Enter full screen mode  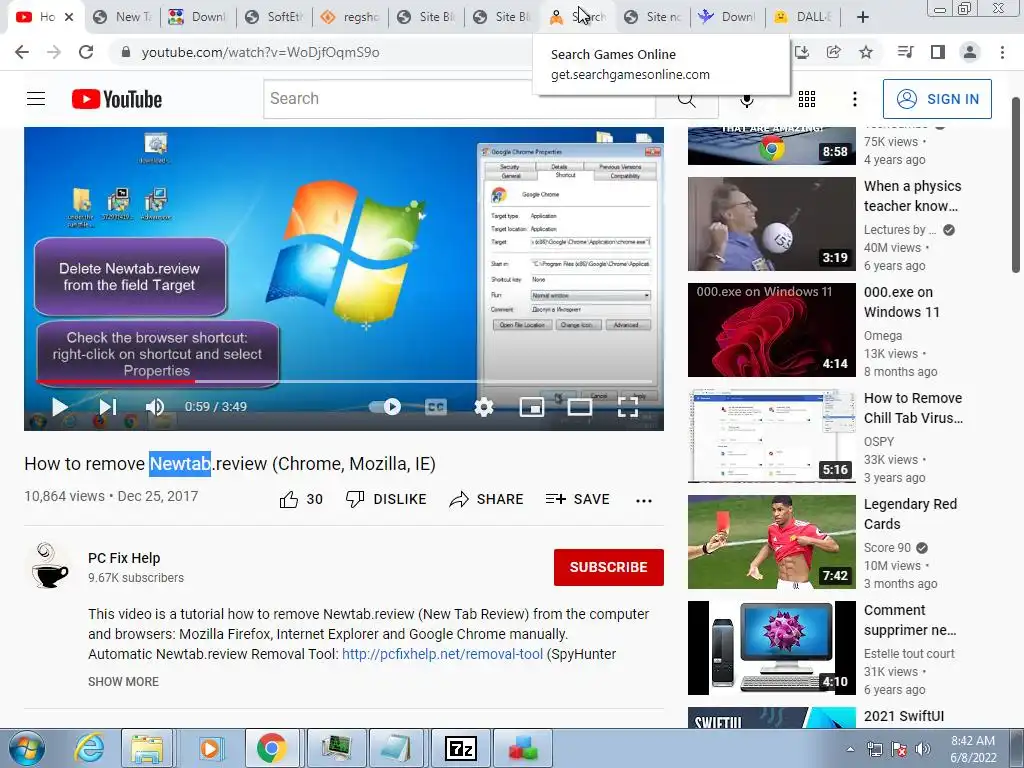click(628, 407)
